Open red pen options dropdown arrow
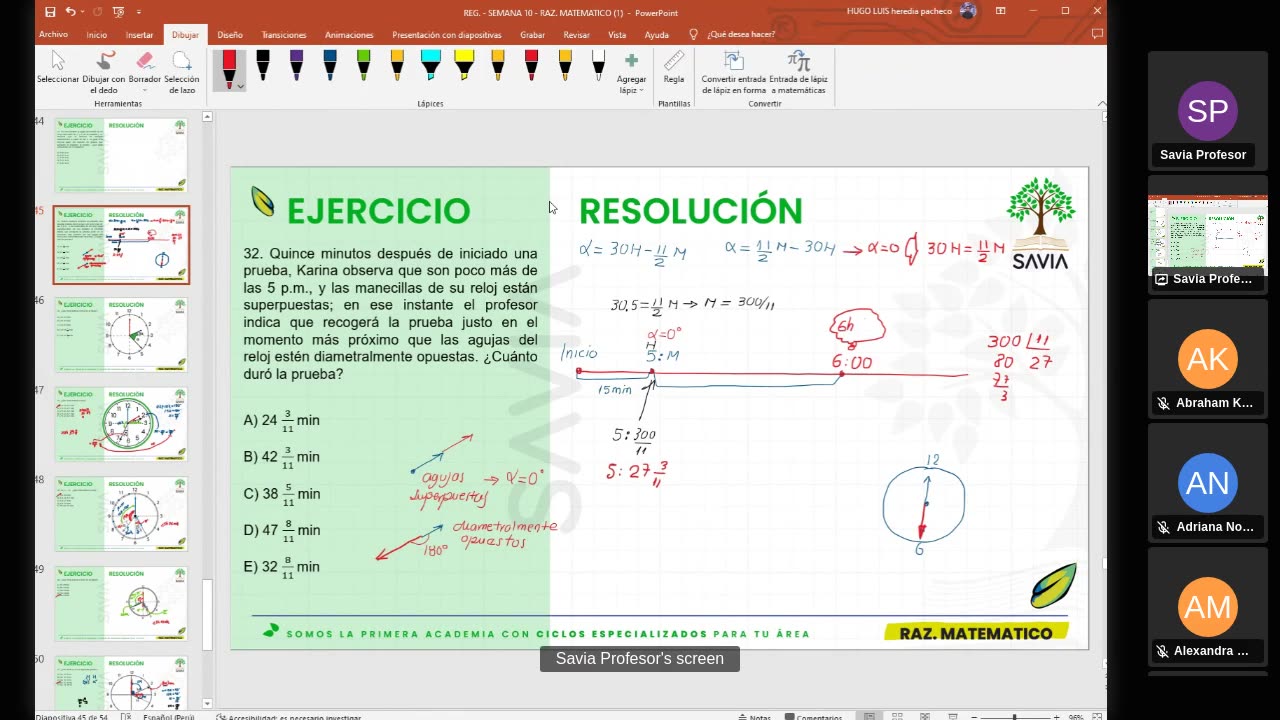 tap(241, 87)
